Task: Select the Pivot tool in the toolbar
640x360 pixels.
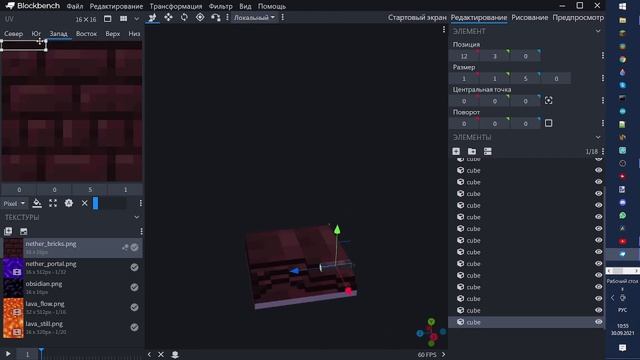Action: pos(200,18)
